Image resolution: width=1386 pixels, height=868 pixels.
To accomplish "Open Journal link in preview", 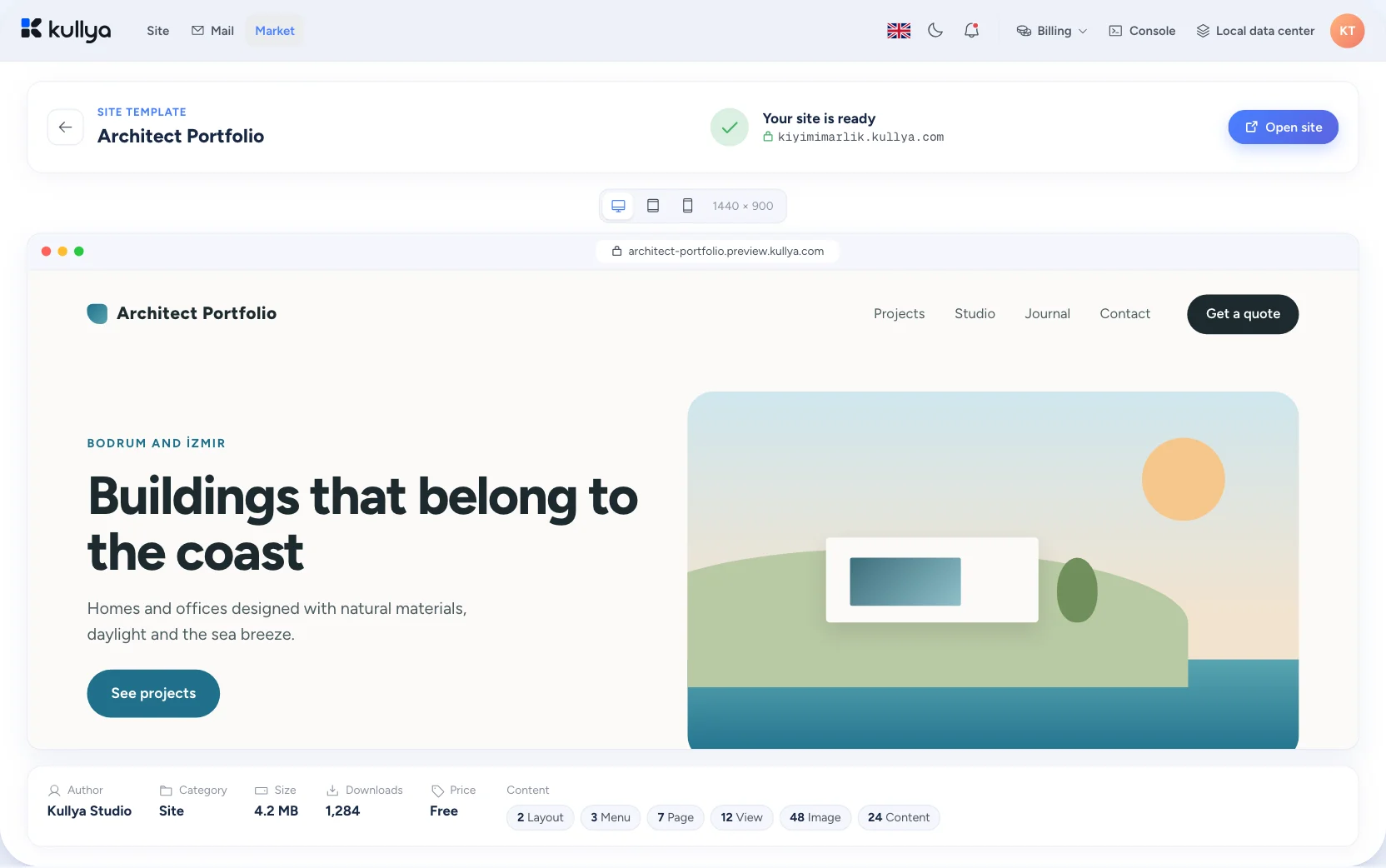I will [x=1047, y=314].
